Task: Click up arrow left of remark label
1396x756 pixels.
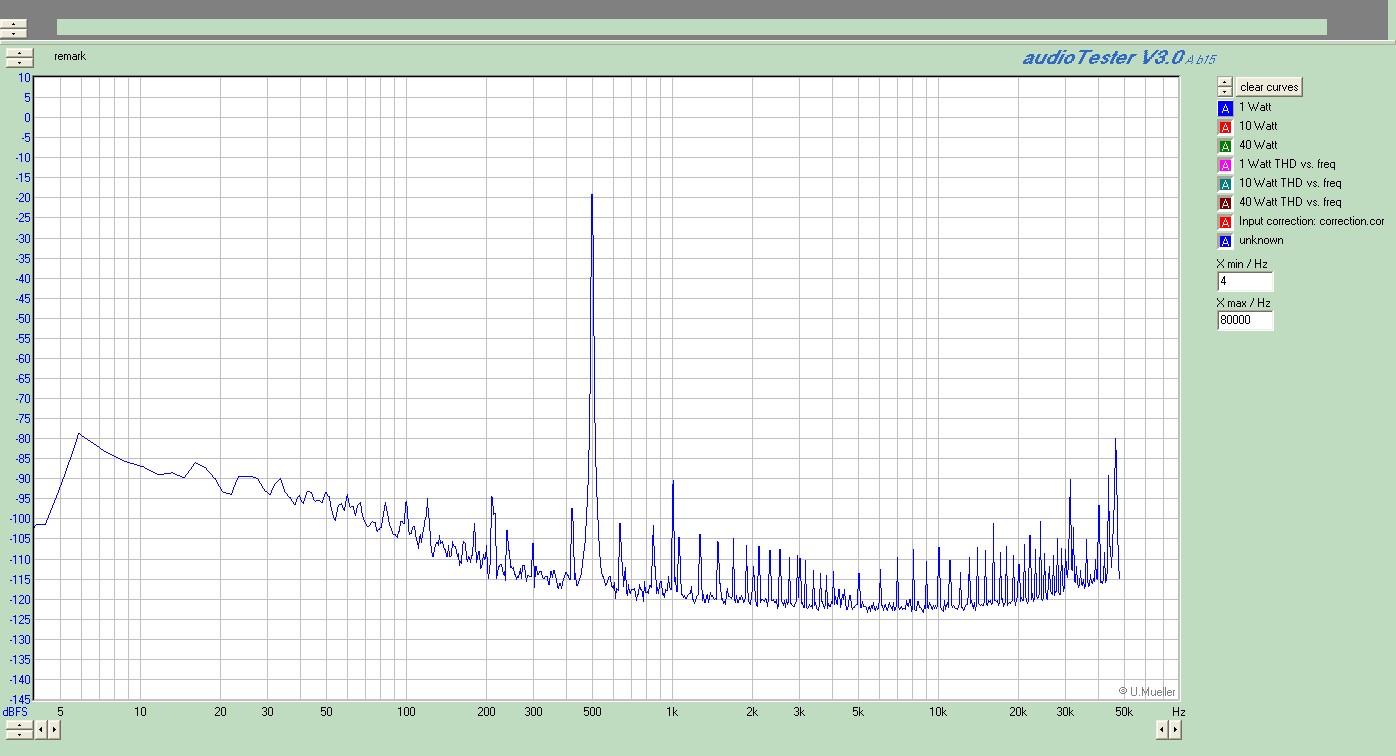Action: pyautogui.click(x=19, y=52)
